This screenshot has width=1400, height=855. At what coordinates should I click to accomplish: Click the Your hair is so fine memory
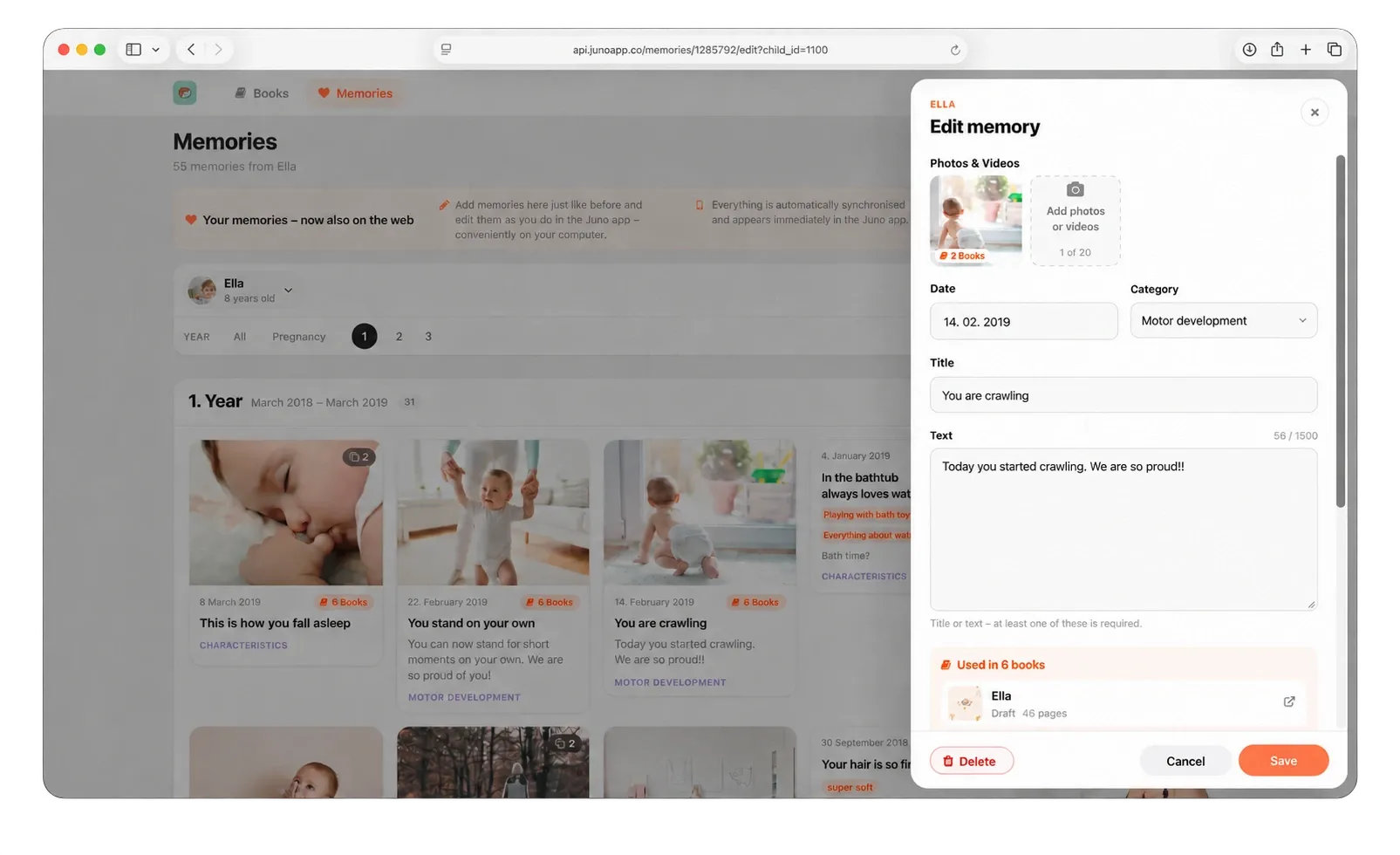point(865,764)
